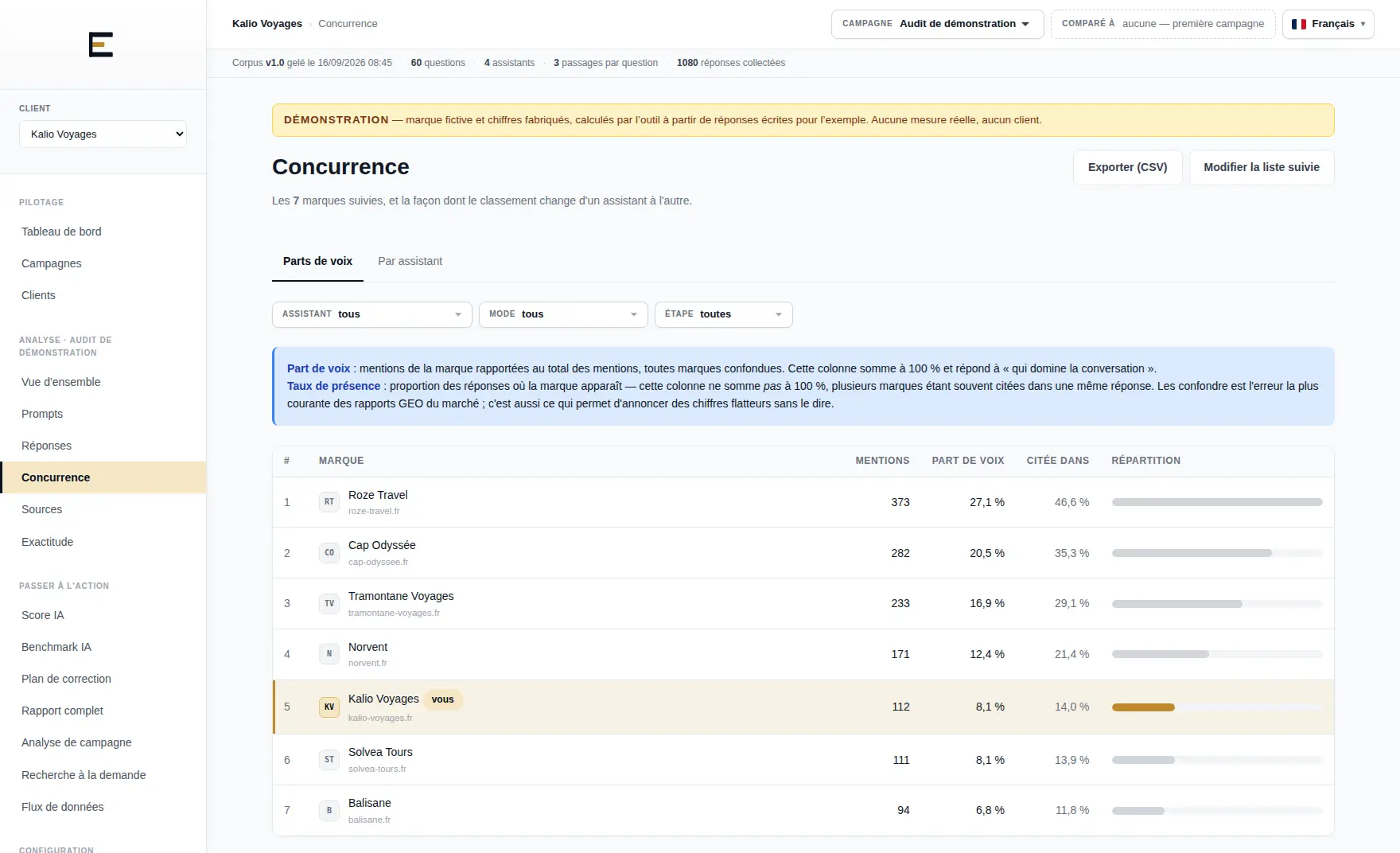The height and width of the screenshot is (853, 1400).
Task: Export the table as CSV
Action: [x=1128, y=168]
